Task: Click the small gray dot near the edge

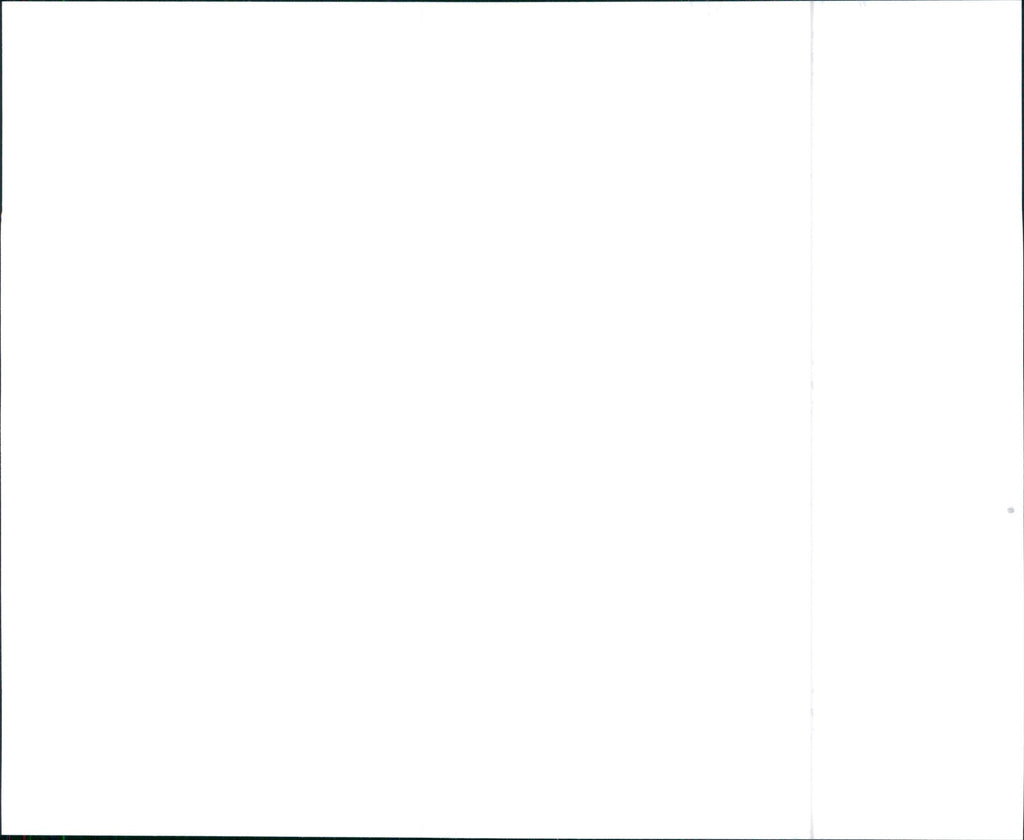Action: click(1010, 510)
